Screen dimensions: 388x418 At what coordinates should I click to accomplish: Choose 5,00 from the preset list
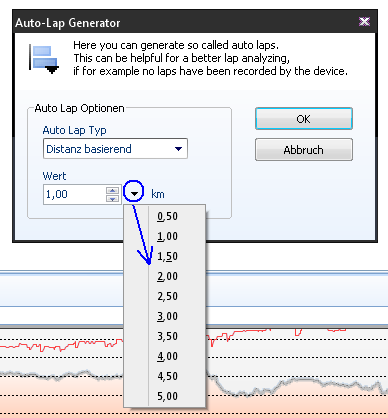click(x=165, y=396)
